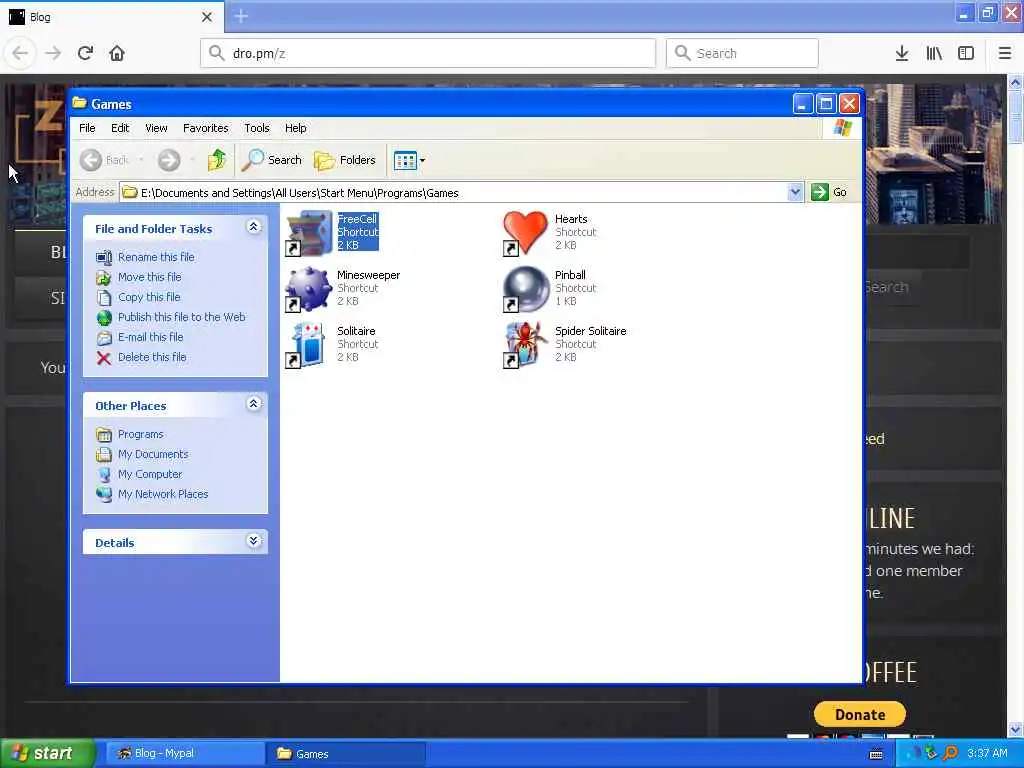Click the Games folder icon in title bar
Viewport: 1024px width, 768px height.
(x=80, y=103)
